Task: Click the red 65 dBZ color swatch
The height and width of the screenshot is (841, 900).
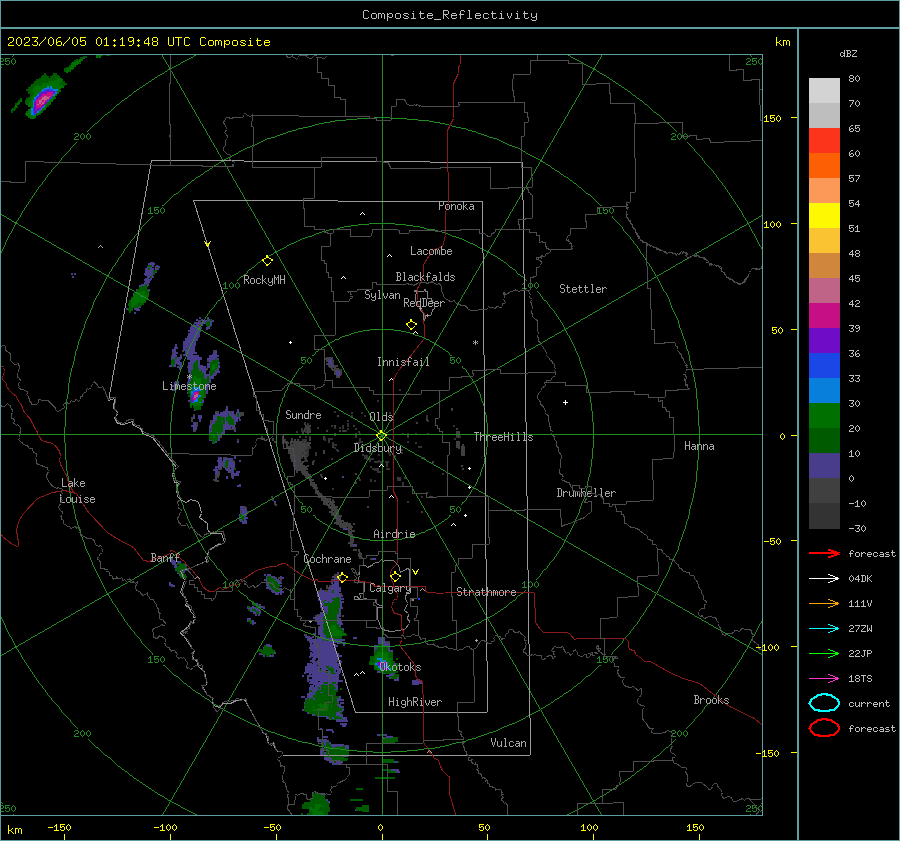Action: pos(824,141)
